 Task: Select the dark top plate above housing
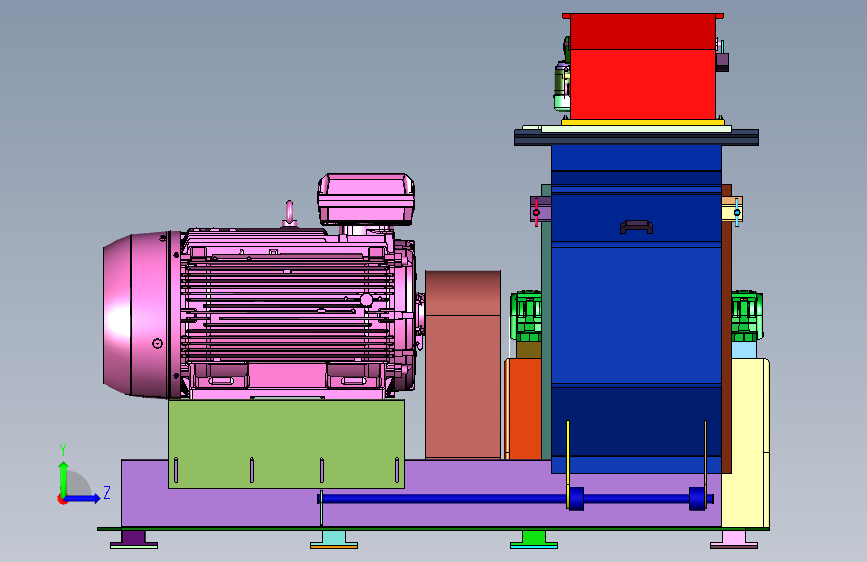[x=636, y=138]
